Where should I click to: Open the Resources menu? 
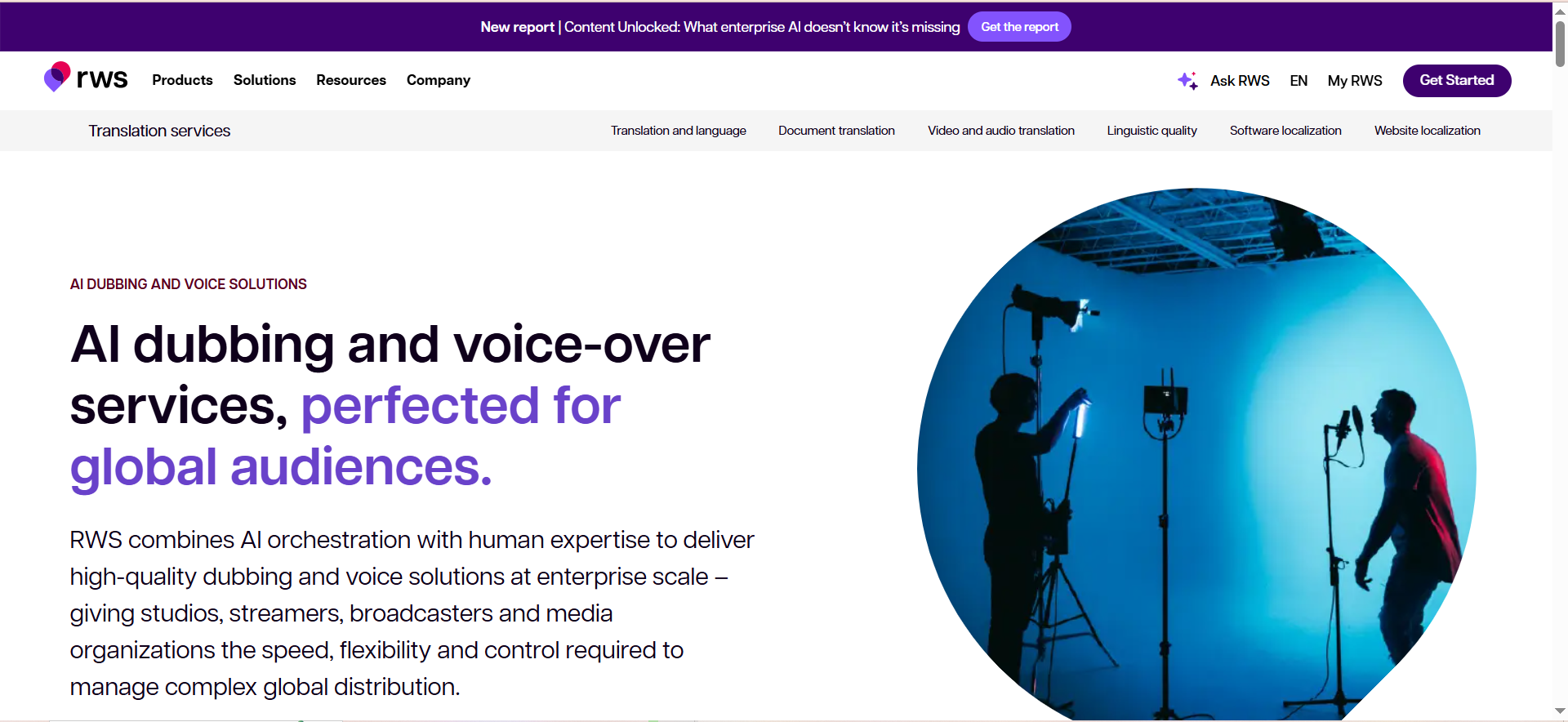coord(351,80)
